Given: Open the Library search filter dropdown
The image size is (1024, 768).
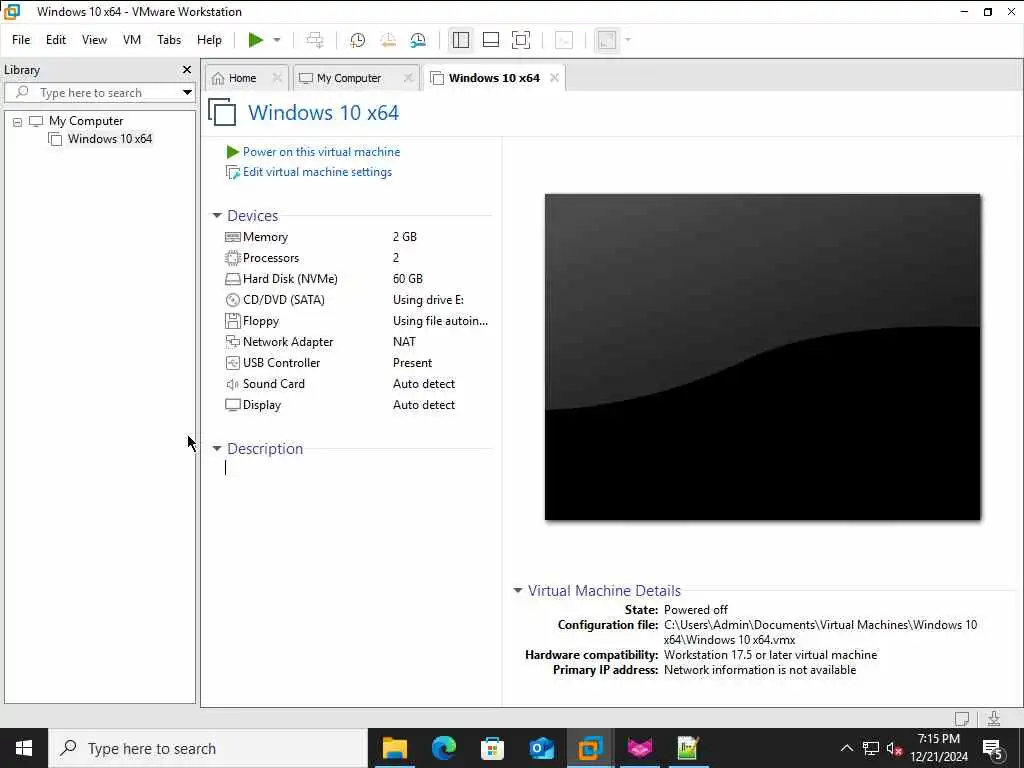Looking at the screenshot, I should pyautogui.click(x=187, y=93).
